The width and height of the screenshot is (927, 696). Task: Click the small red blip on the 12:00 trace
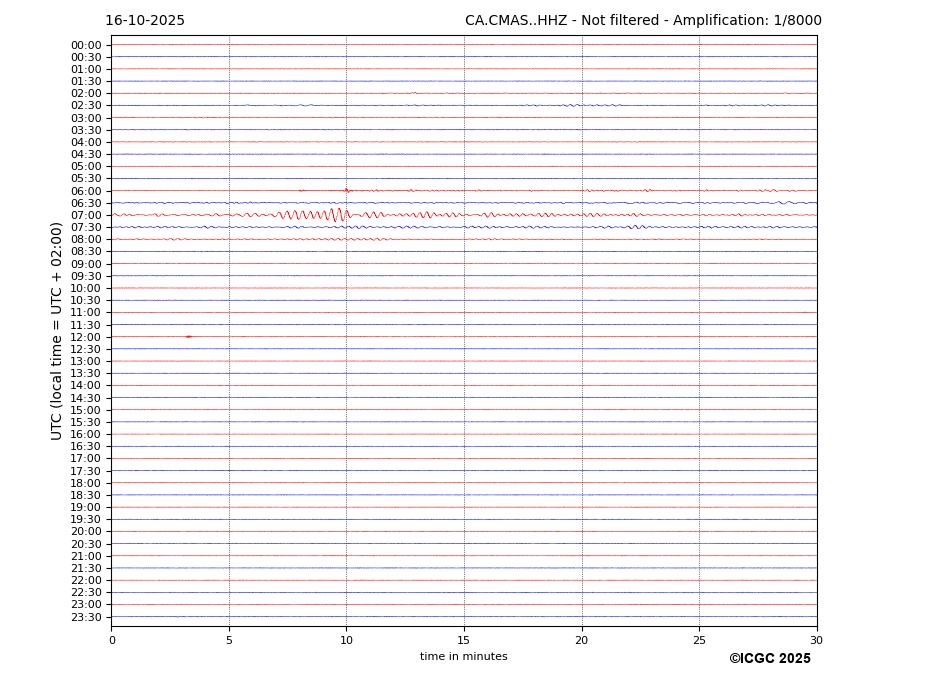tap(188, 337)
